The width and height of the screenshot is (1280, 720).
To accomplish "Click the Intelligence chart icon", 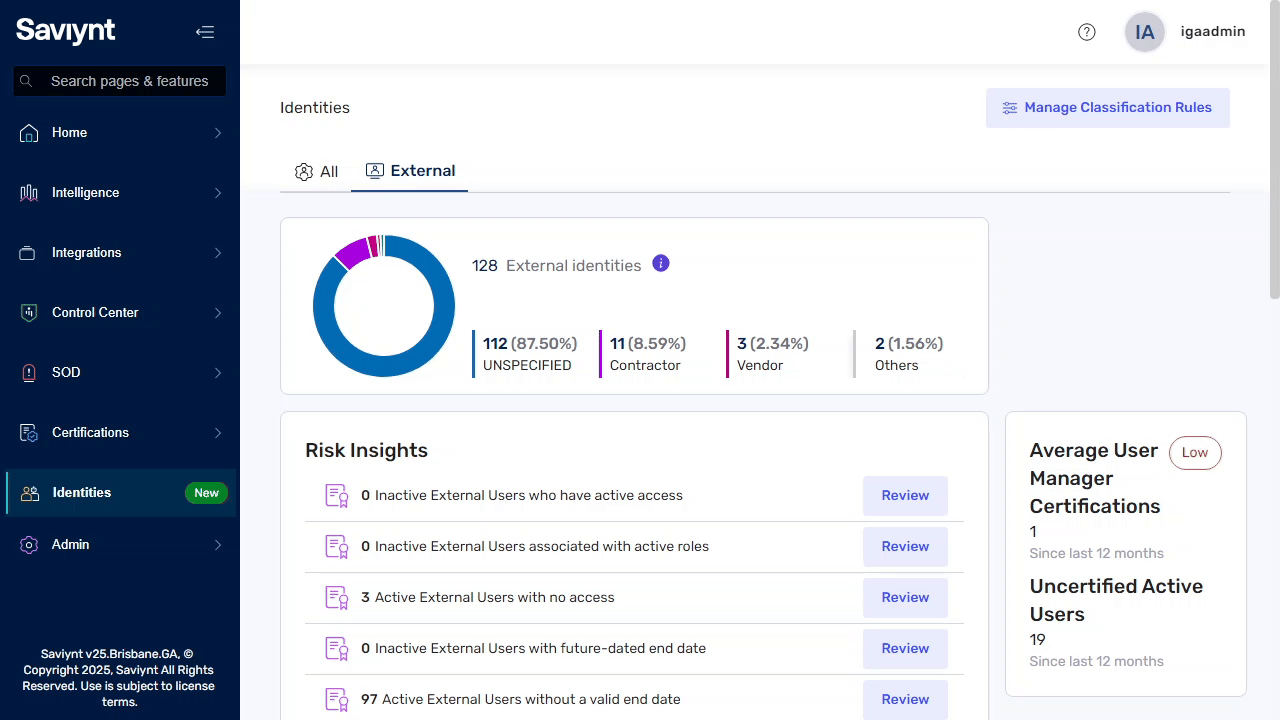I will pyautogui.click(x=29, y=193).
